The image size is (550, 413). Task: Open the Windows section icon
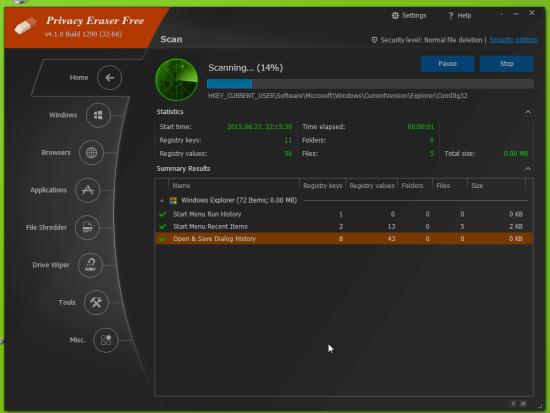98,115
